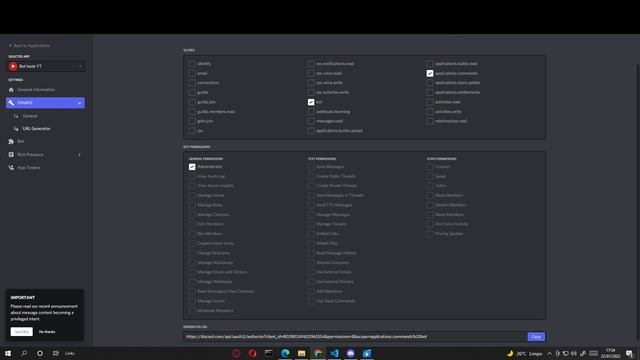This screenshot has height=360, width=640.
Task: Open the App Testers page
Action: point(29,168)
